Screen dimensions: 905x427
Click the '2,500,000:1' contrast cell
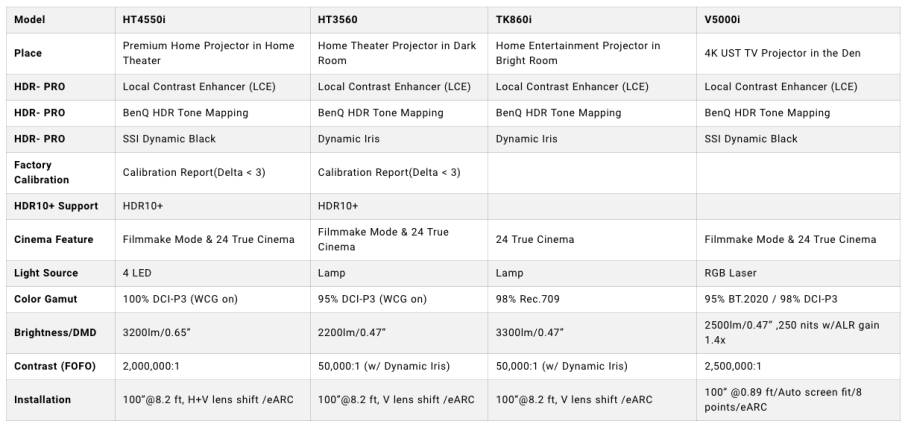click(x=733, y=366)
